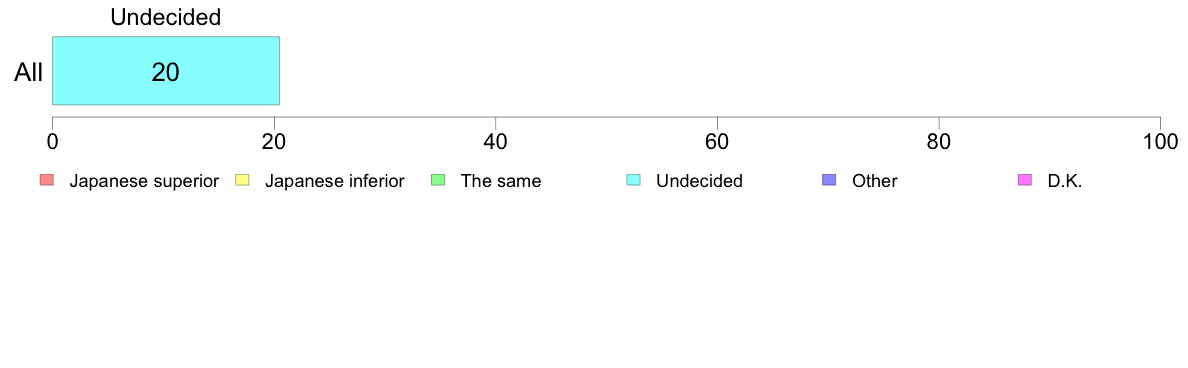
Task: Click the Undecided label above the bar
Action: tap(166, 17)
